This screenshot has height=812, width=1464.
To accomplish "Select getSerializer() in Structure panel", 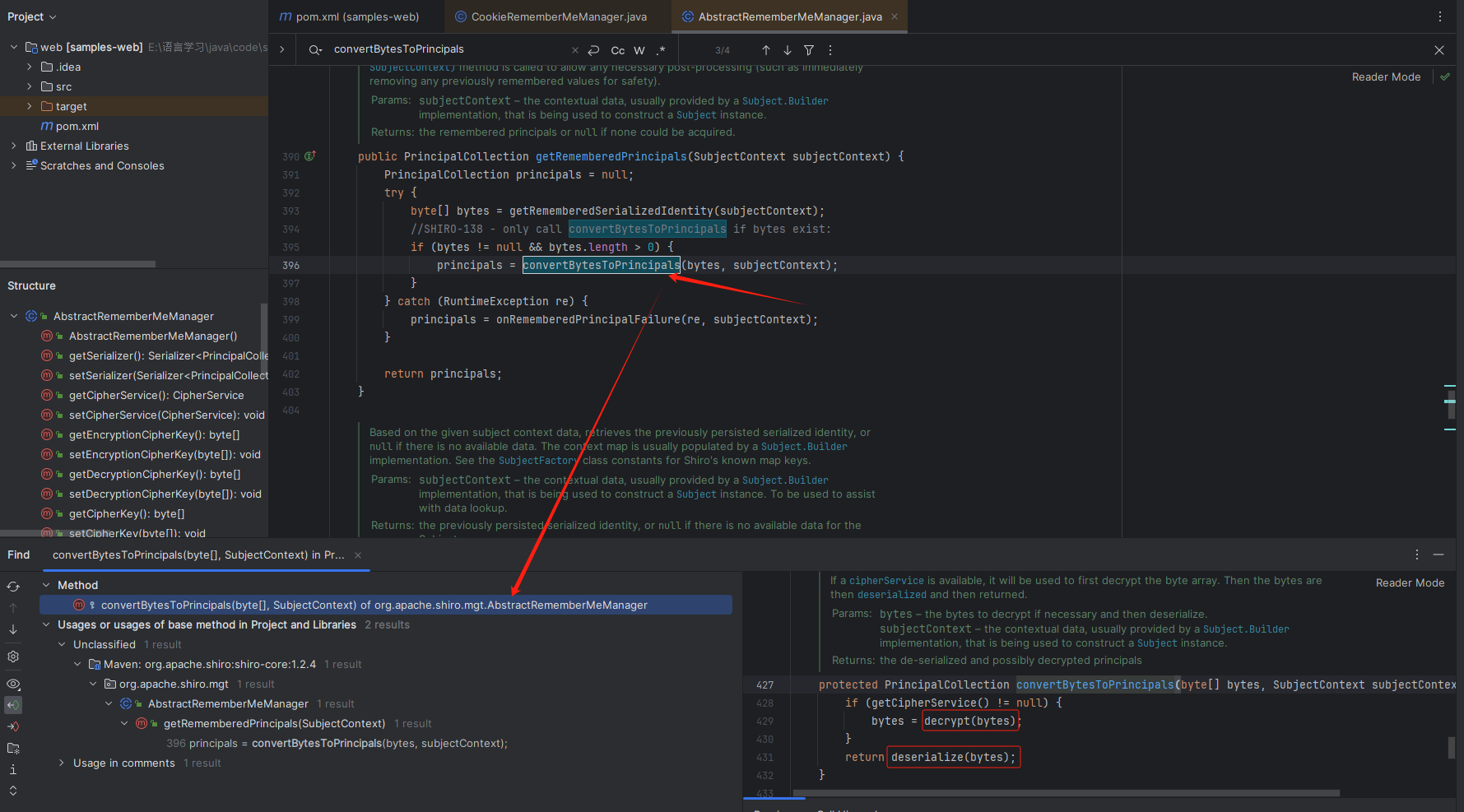I will [x=168, y=355].
